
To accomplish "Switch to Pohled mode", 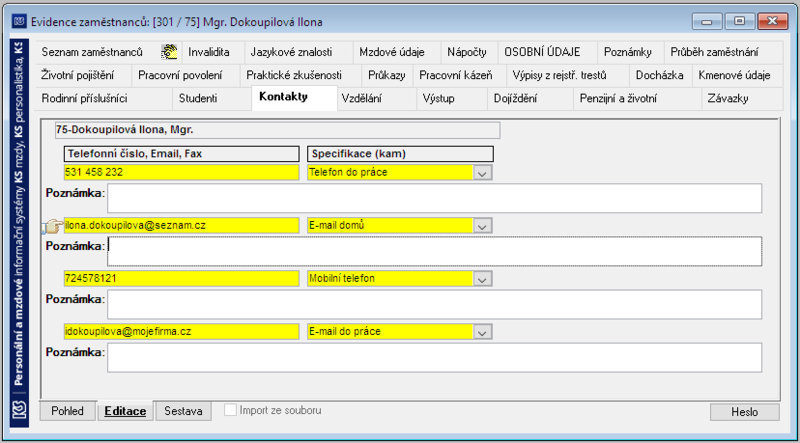I will 67,411.
